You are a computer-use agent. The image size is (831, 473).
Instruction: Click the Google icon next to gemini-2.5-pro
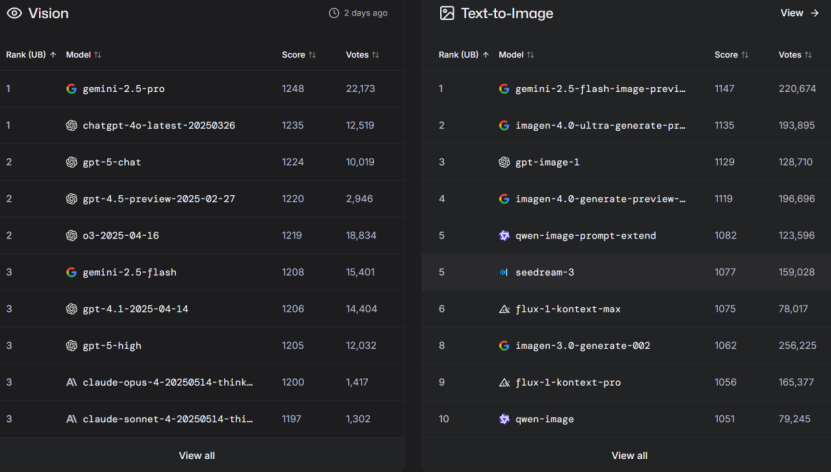point(71,89)
